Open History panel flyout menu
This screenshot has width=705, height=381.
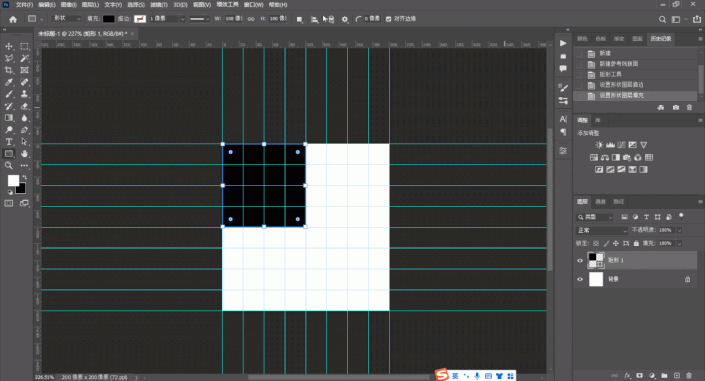click(x=700, y=39)
